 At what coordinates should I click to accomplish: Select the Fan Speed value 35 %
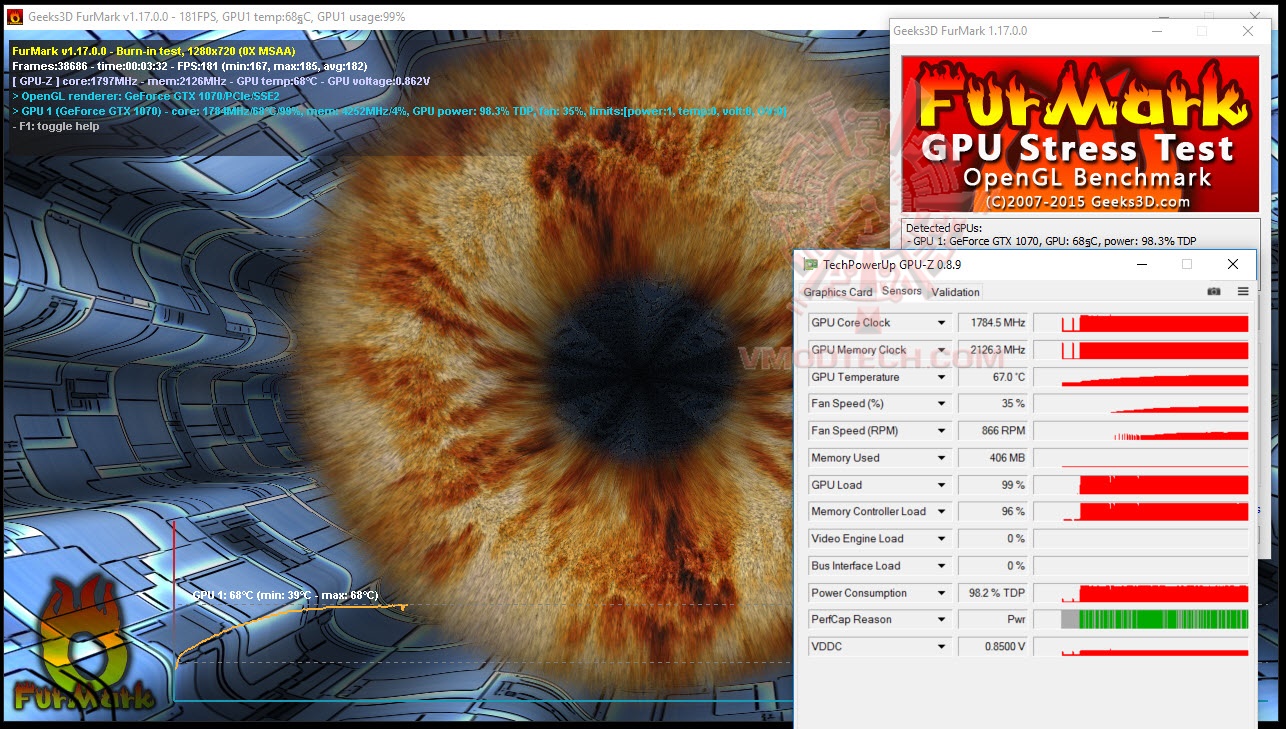tap(993, 404)
